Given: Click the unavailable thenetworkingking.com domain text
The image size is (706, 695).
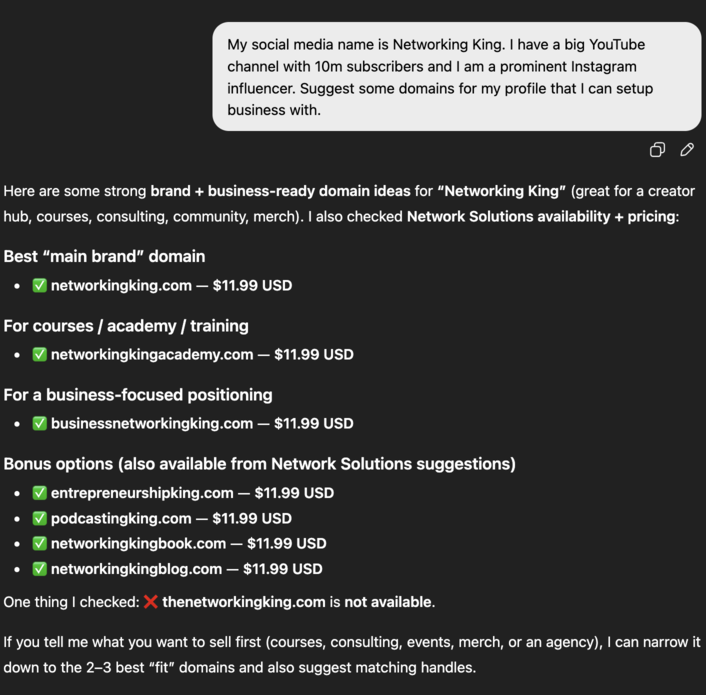Looking at the screenshot, I should (x=244, y=602).
